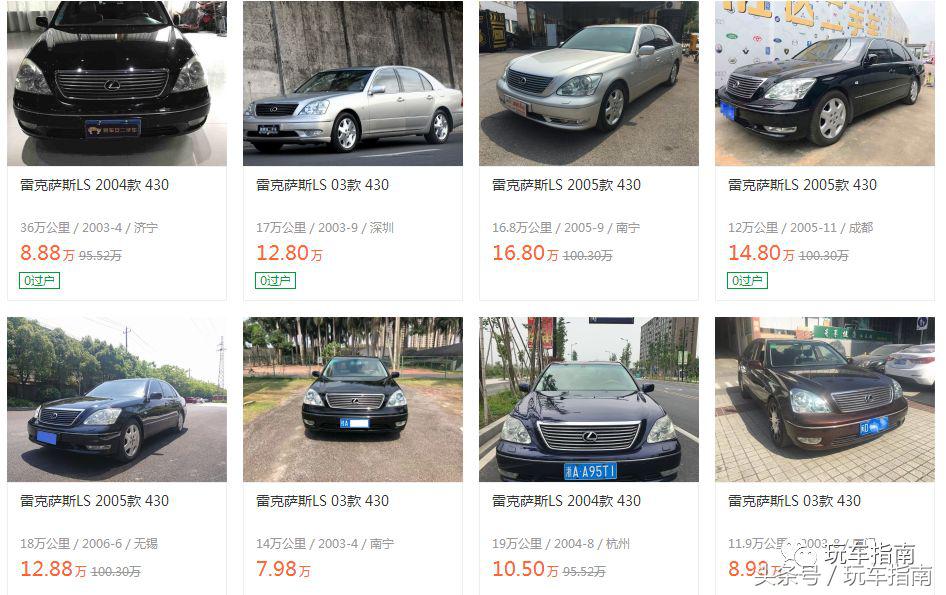Open the brown Lexus LS car photo
Screen dimensions: 946x595
pyautogui.click(x=825, y=399)
